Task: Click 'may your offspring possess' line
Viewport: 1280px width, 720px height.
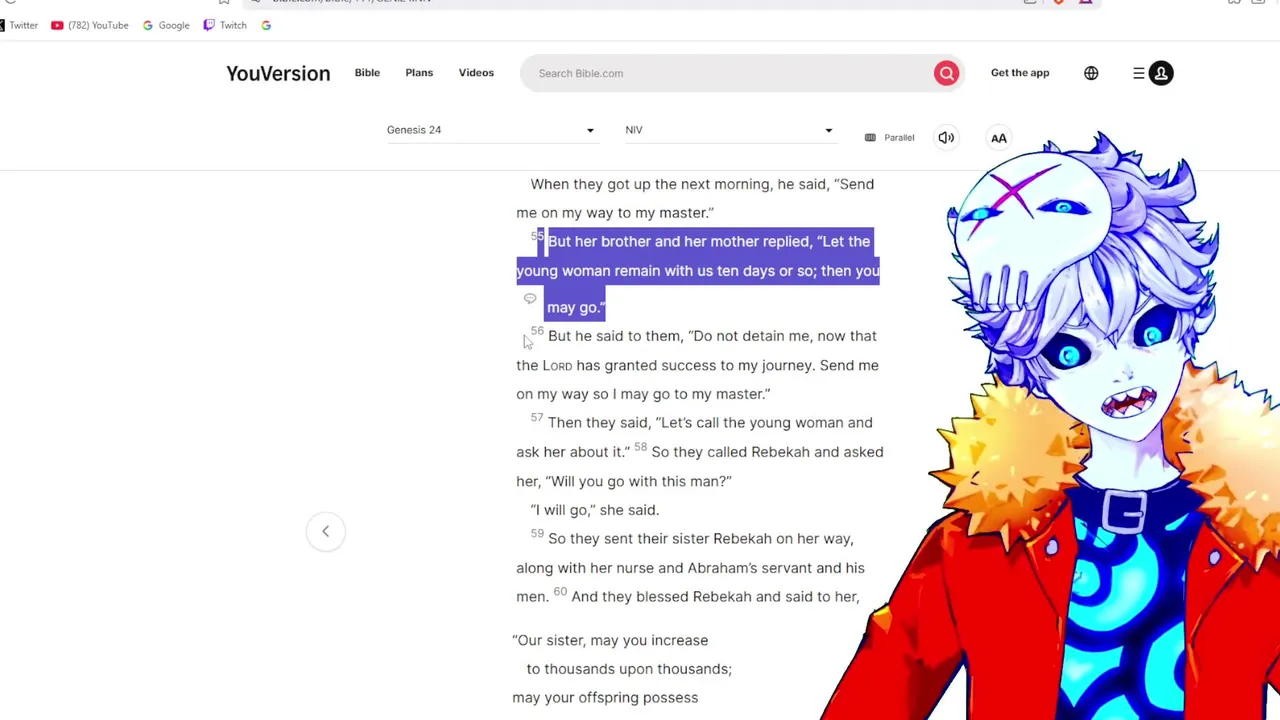Action: click(605, 698)
